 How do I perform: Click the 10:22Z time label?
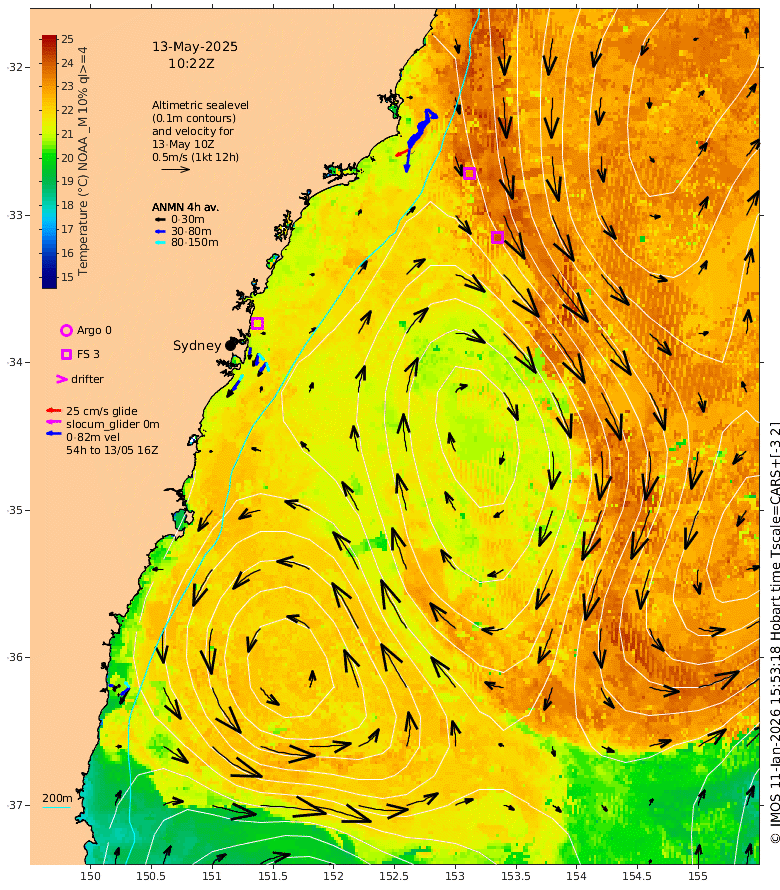point(191,64)
